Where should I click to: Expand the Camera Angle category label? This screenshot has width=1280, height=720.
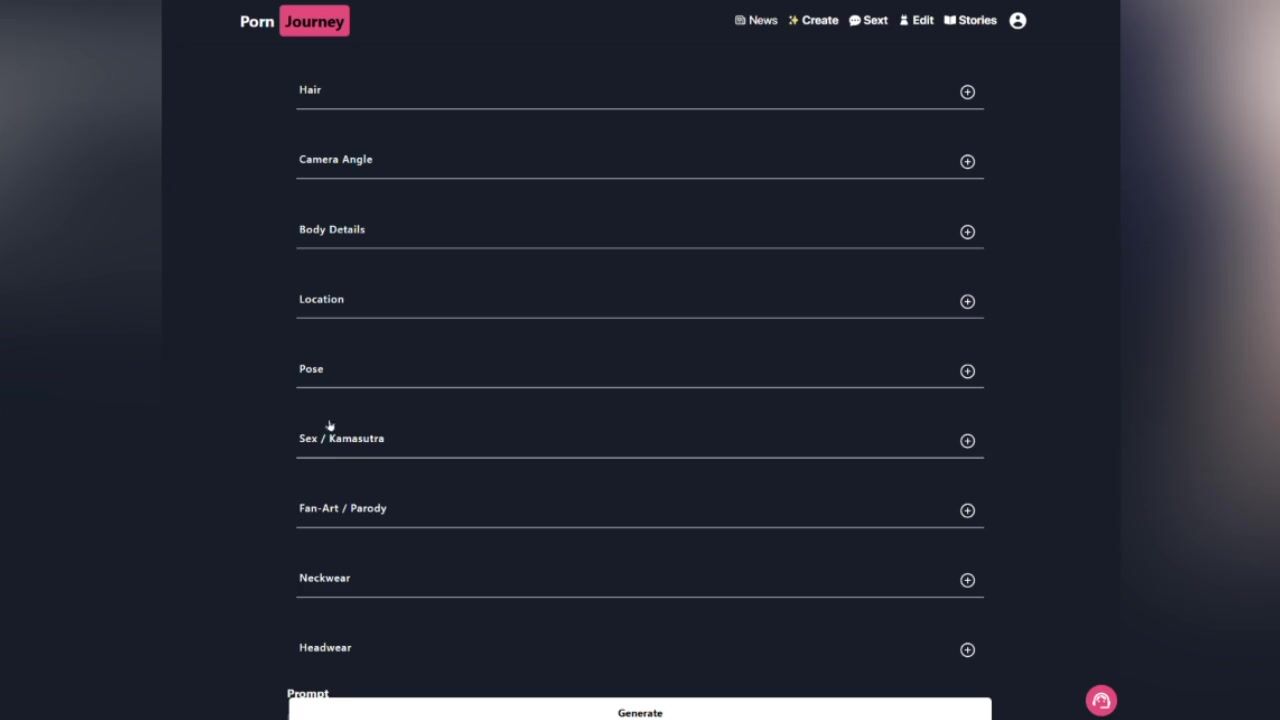click(335, 159)
